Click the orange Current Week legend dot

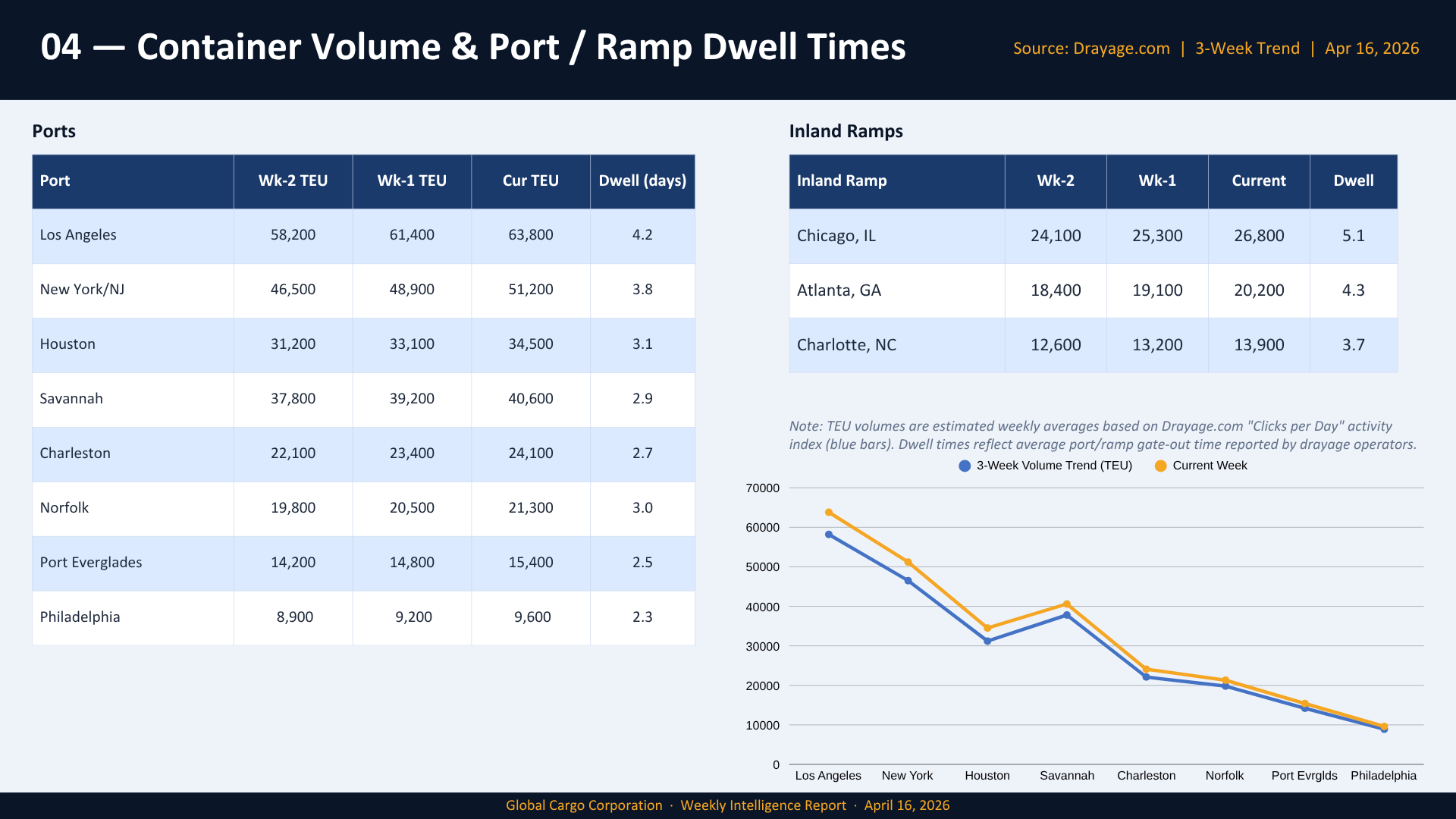click(x=1160, y=466)
